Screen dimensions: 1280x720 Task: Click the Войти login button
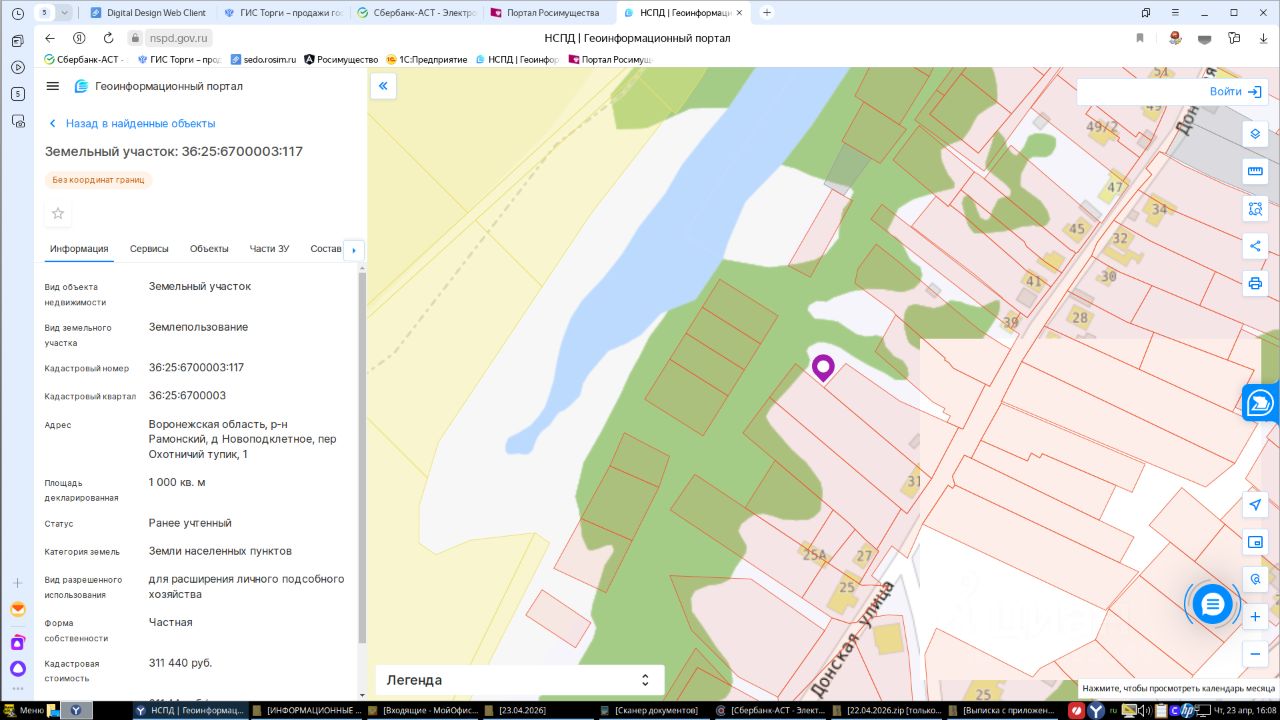pyautogui.click(x=1235, y=91)
